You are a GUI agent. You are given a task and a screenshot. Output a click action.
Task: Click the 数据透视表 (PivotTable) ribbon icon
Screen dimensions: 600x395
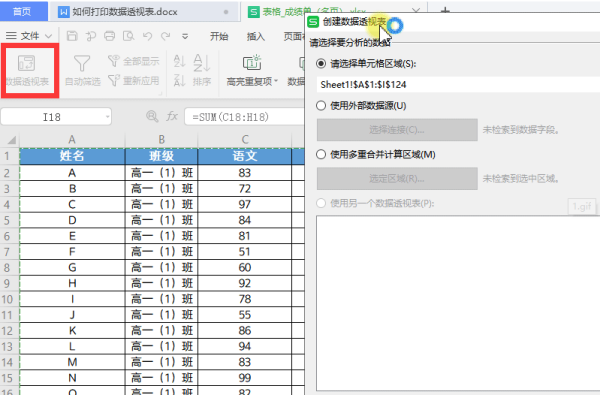pyautogui.click(x=26, y=63)
